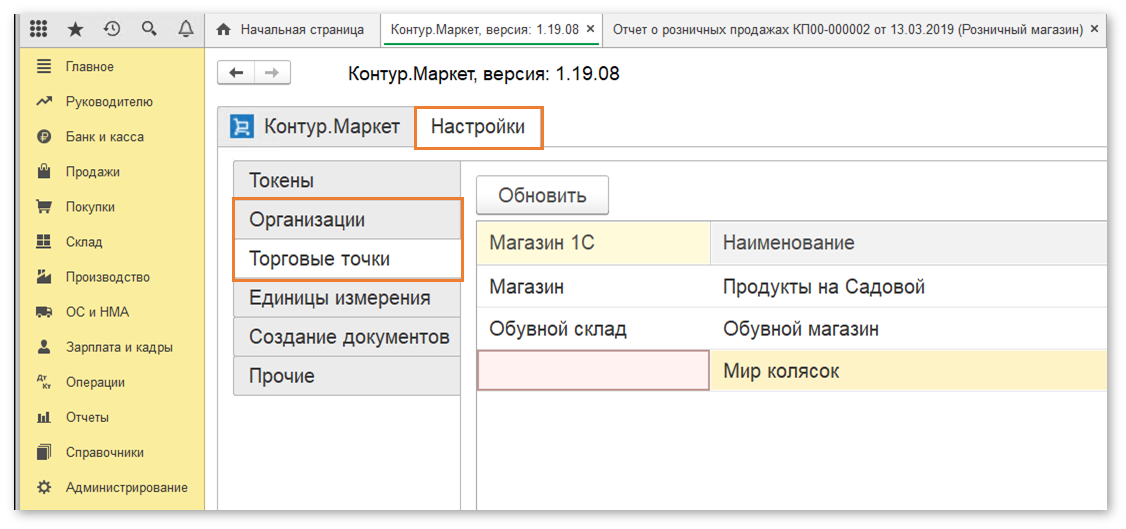This screenshot has height=529, width=1126.
Task: Click the forward arrow navigation button
Action: [x=271, y=73]
